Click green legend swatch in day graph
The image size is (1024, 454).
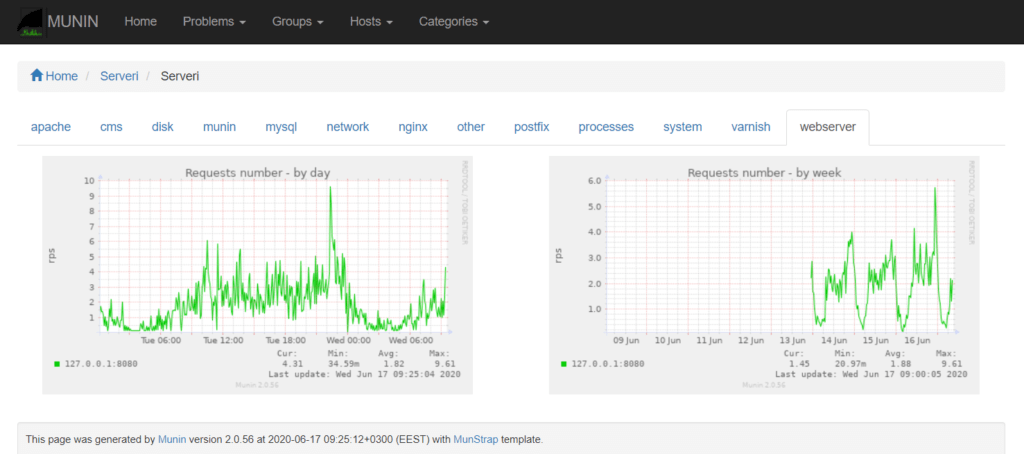point(57,363)
